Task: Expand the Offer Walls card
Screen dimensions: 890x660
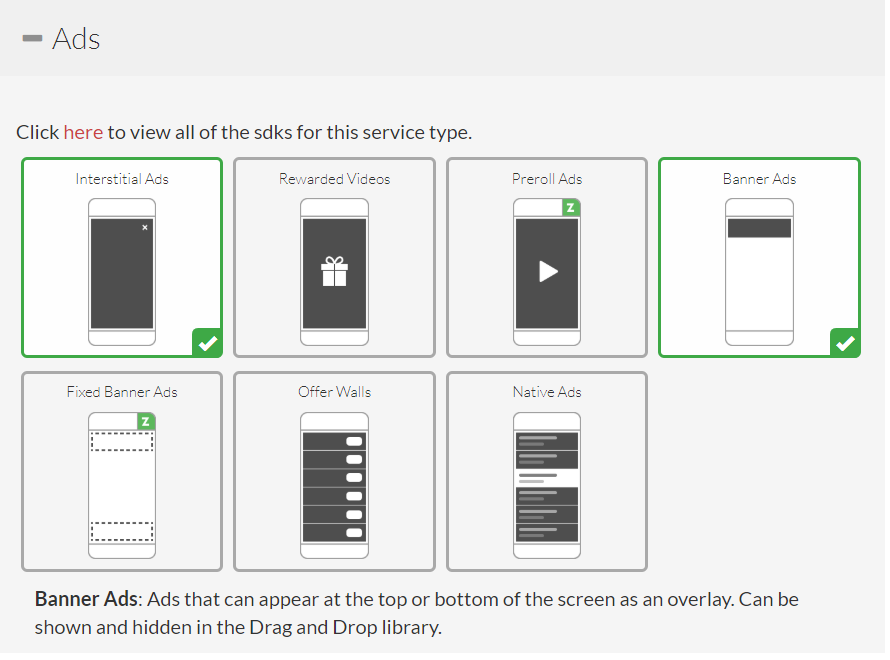Action: [334, 471]
